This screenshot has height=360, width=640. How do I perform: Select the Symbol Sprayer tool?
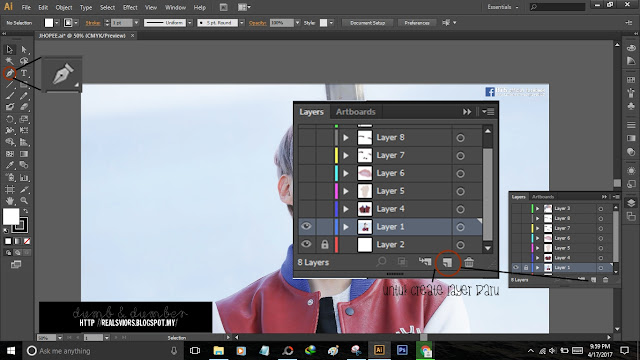point(9,178)
